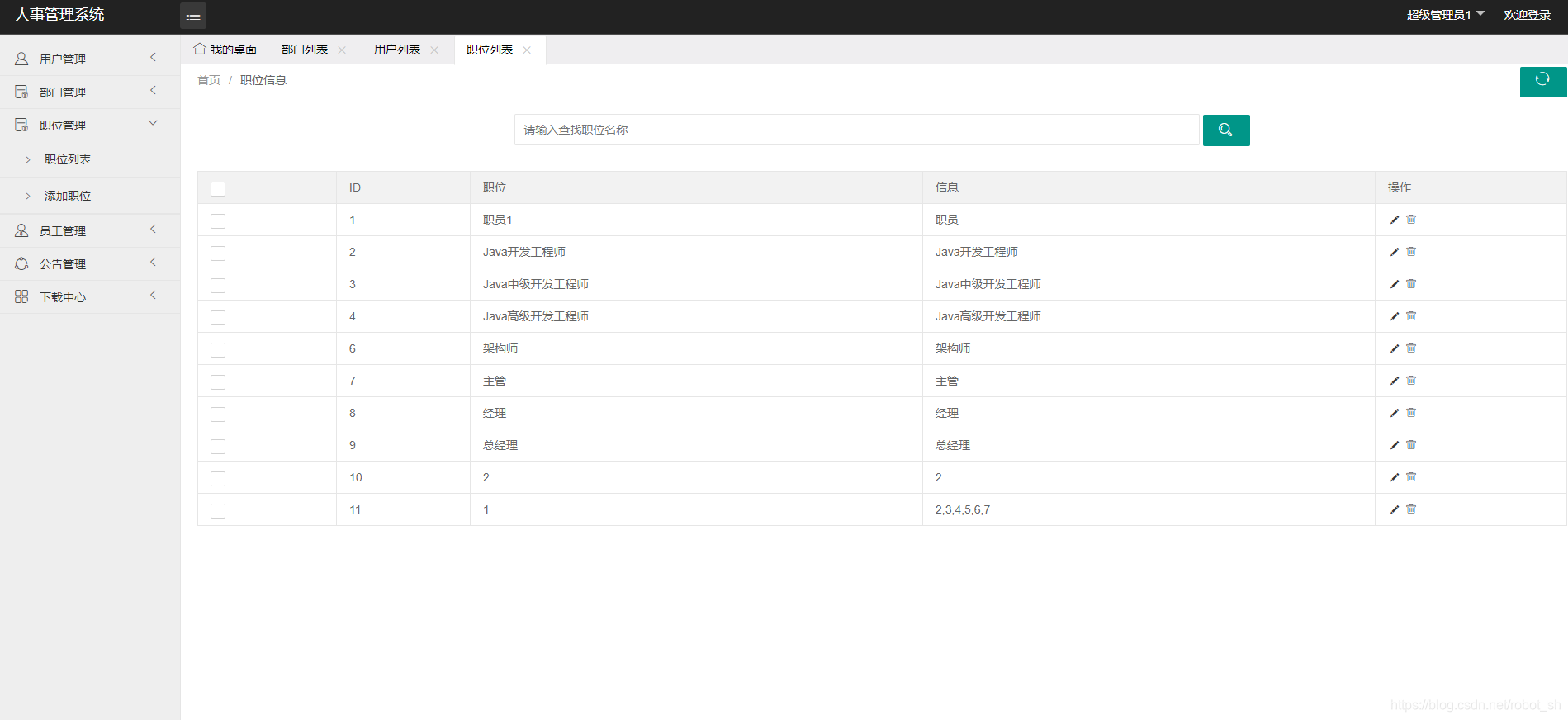Click the 用户管理 sidebar person icon
Image resolution: width=1568 pixels, height=720 pixels.
tap(21, 59)
